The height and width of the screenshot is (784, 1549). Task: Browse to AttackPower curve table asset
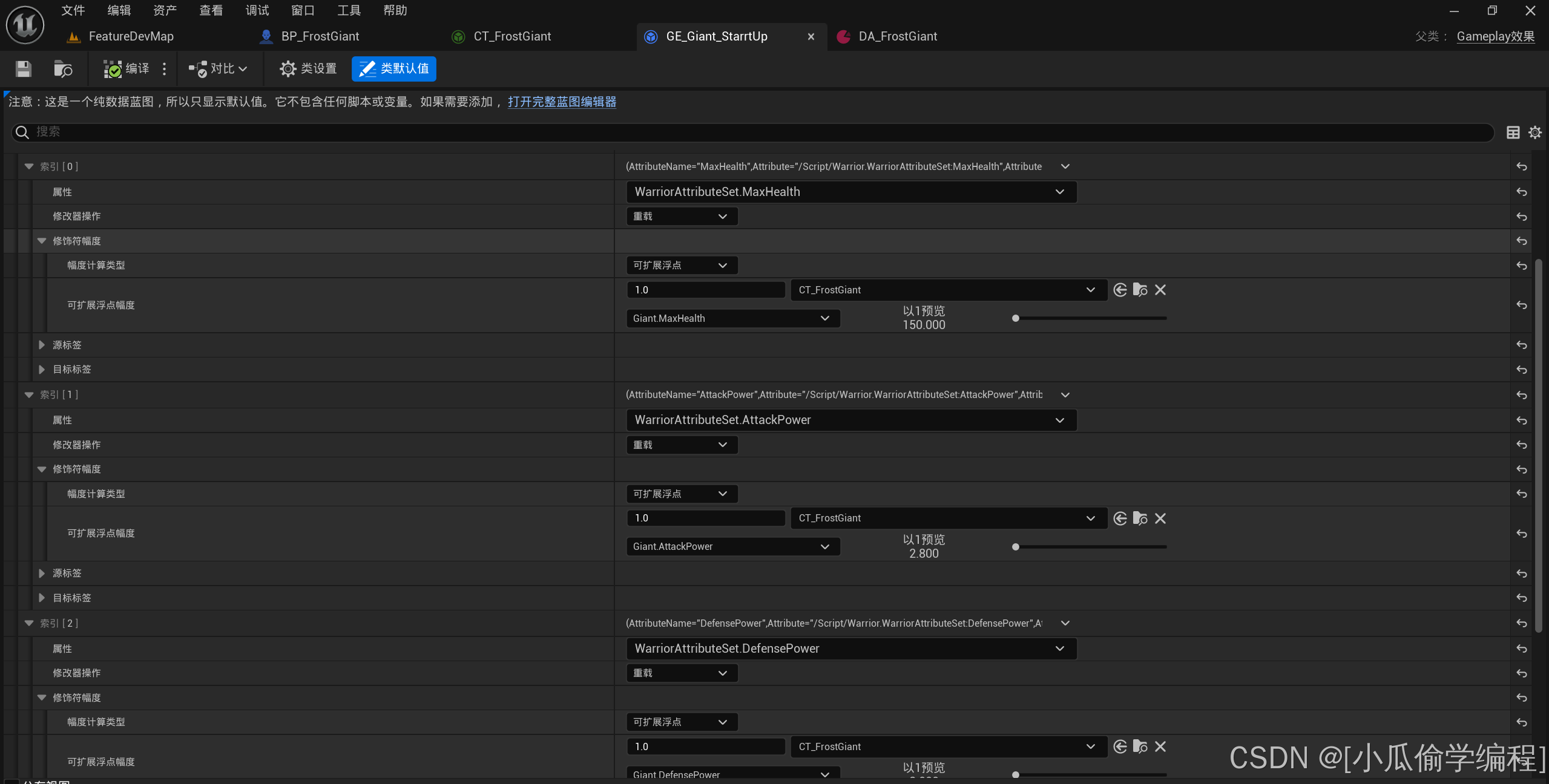(1140, 518)
